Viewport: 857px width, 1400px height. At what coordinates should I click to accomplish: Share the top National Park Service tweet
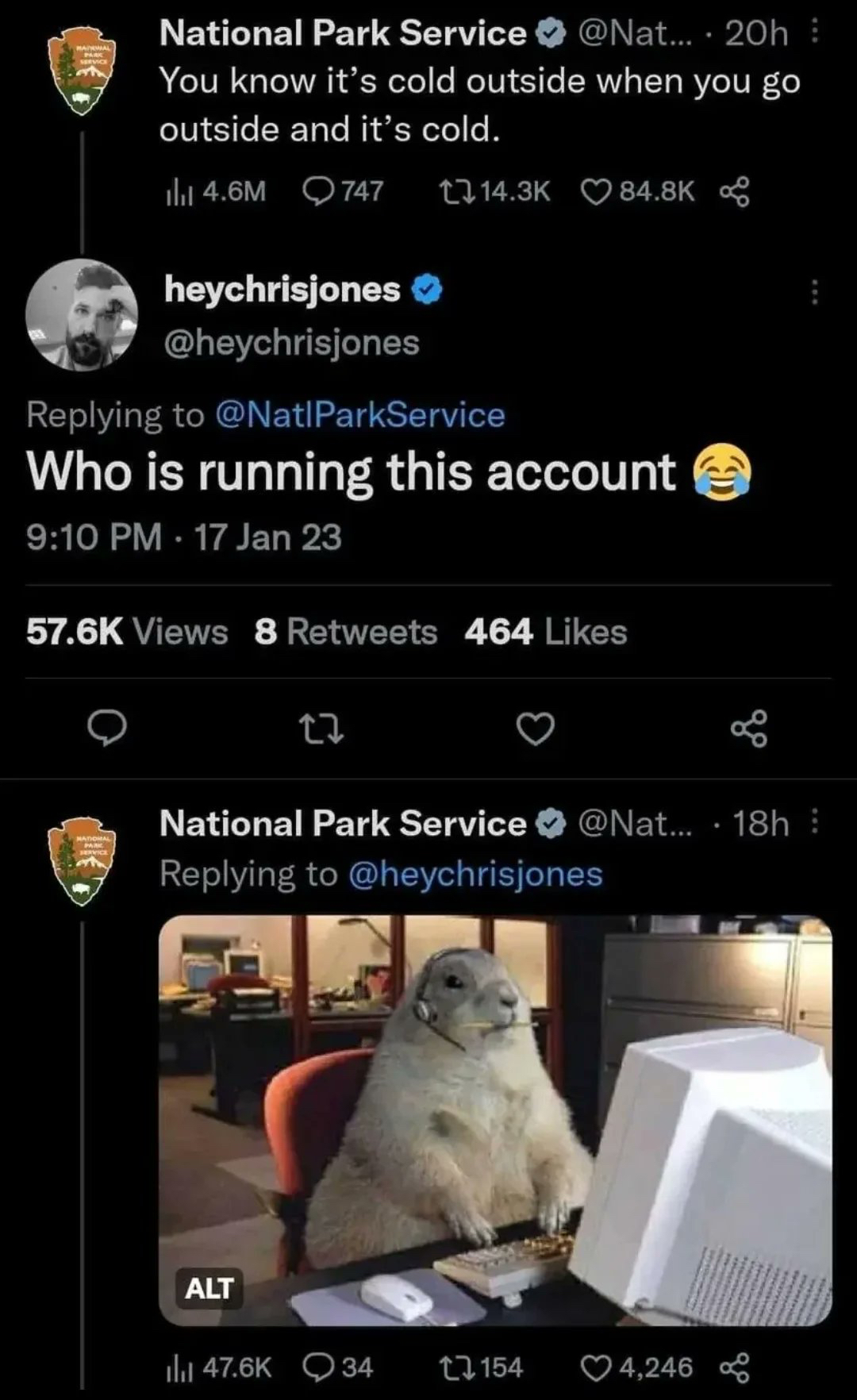(x=734, y=191)
